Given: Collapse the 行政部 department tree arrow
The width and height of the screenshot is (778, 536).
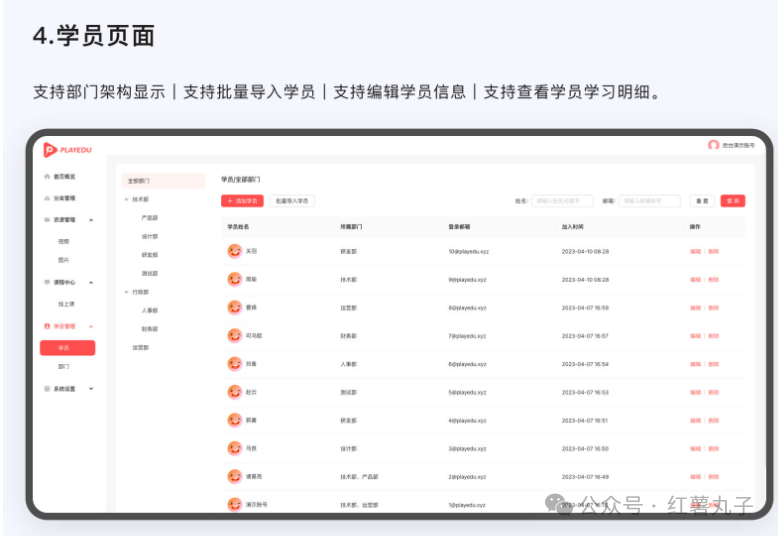Looking at the screenshot, I should 126,292.
